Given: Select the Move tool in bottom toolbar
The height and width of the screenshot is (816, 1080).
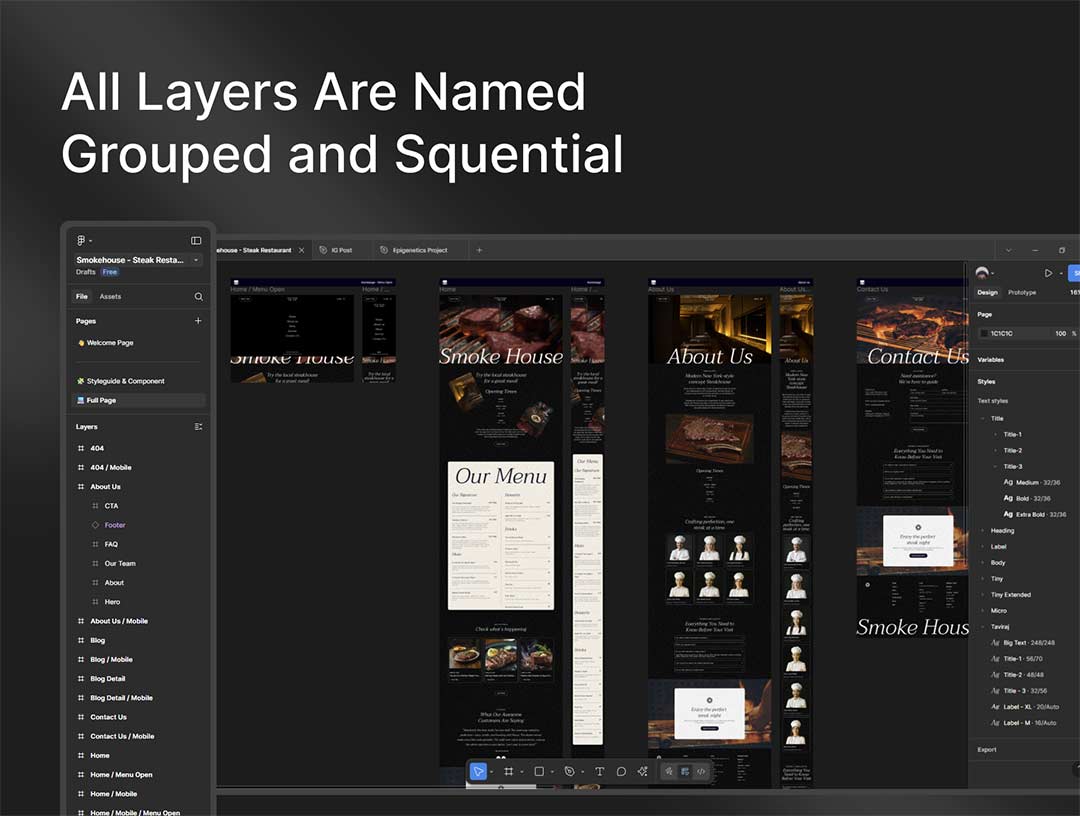Looking at the screenshot, I should pos(479,771).
